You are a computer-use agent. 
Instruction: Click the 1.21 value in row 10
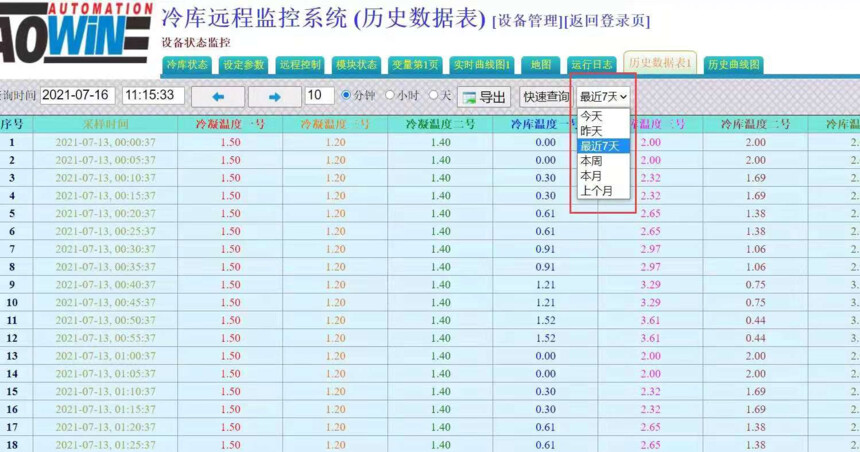click(546, 303)
